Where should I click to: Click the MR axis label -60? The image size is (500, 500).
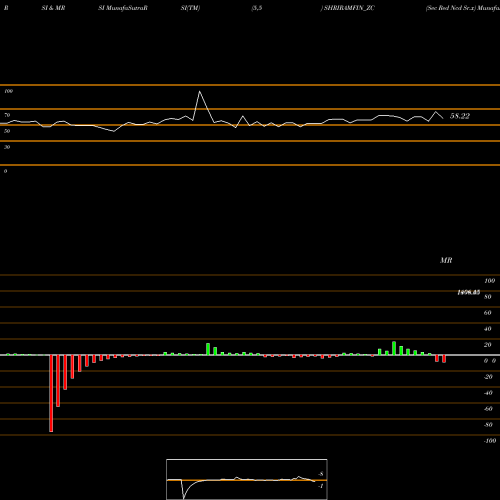[488, 409]
